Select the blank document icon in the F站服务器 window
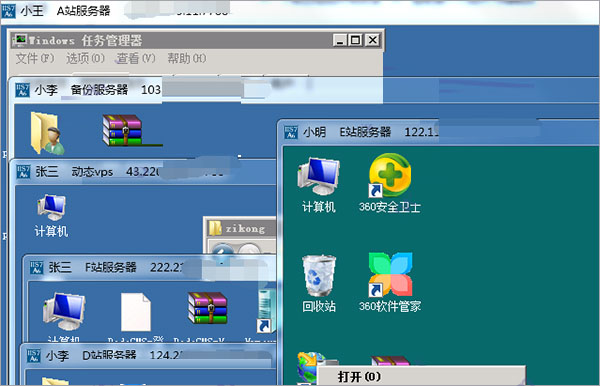 [x=136, y=312]
